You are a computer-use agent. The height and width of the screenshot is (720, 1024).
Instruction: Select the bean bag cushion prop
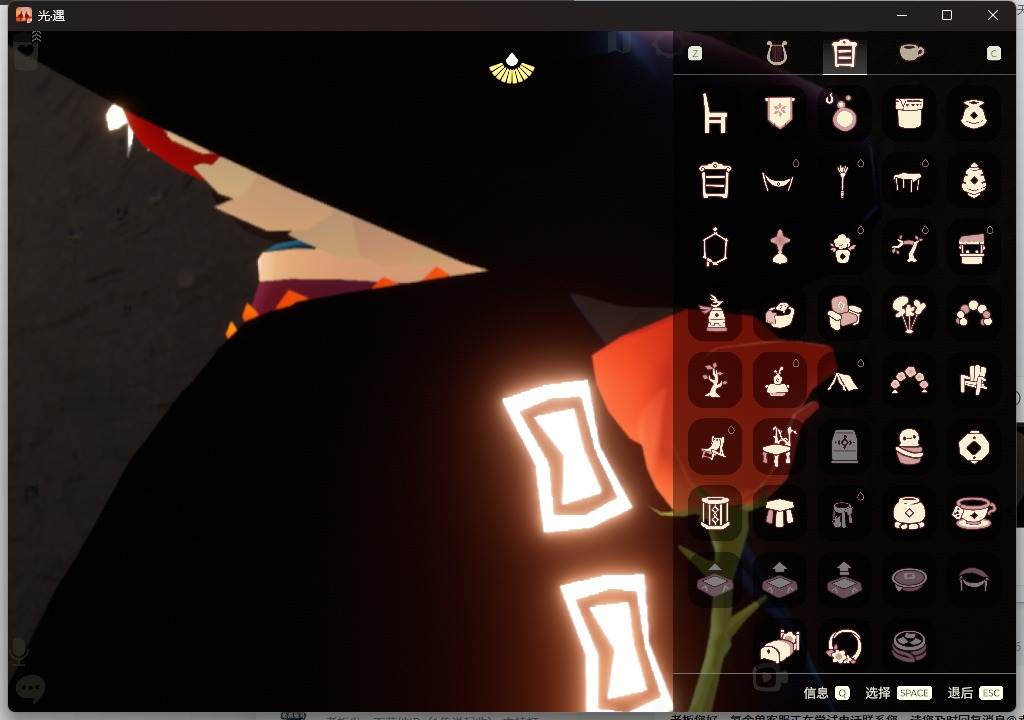click(x=779, y=314)
